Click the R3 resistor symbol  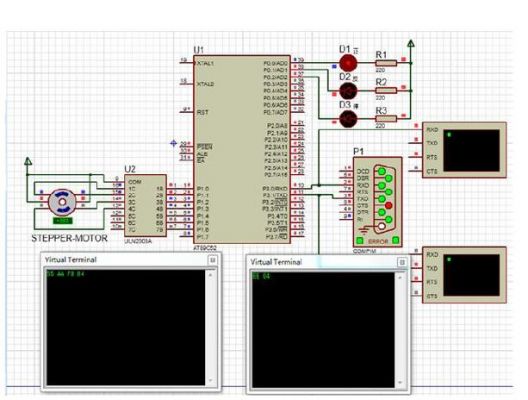click(x=386, y=119)
